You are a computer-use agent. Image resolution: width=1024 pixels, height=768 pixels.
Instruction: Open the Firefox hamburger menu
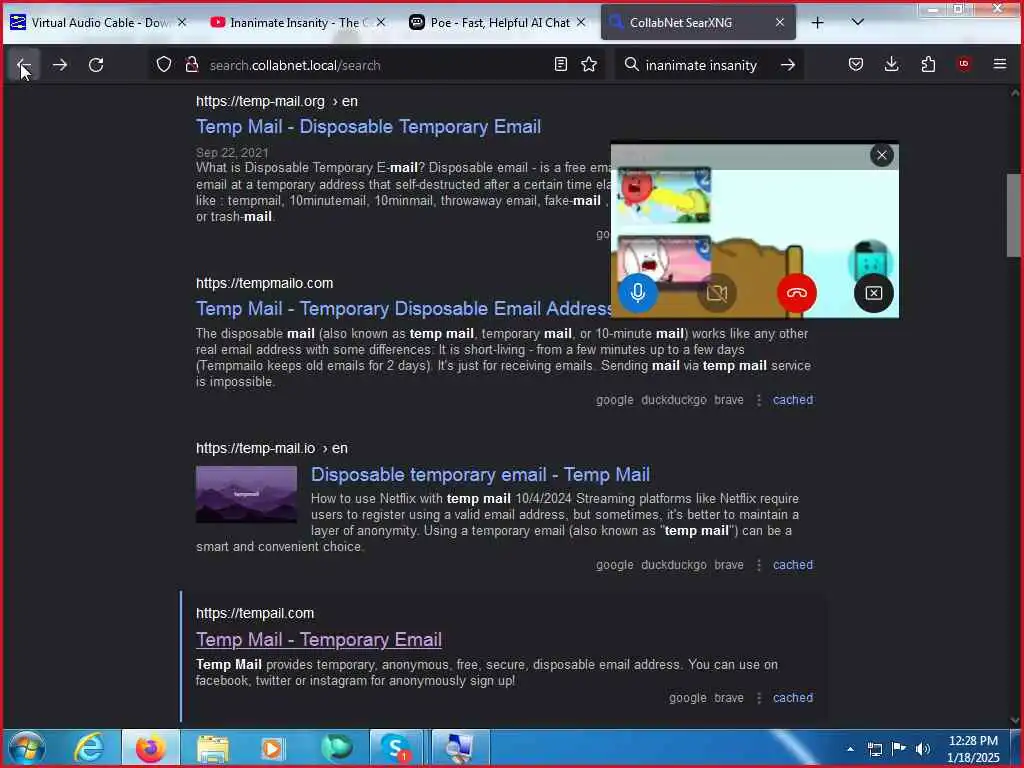[1000, 64]
